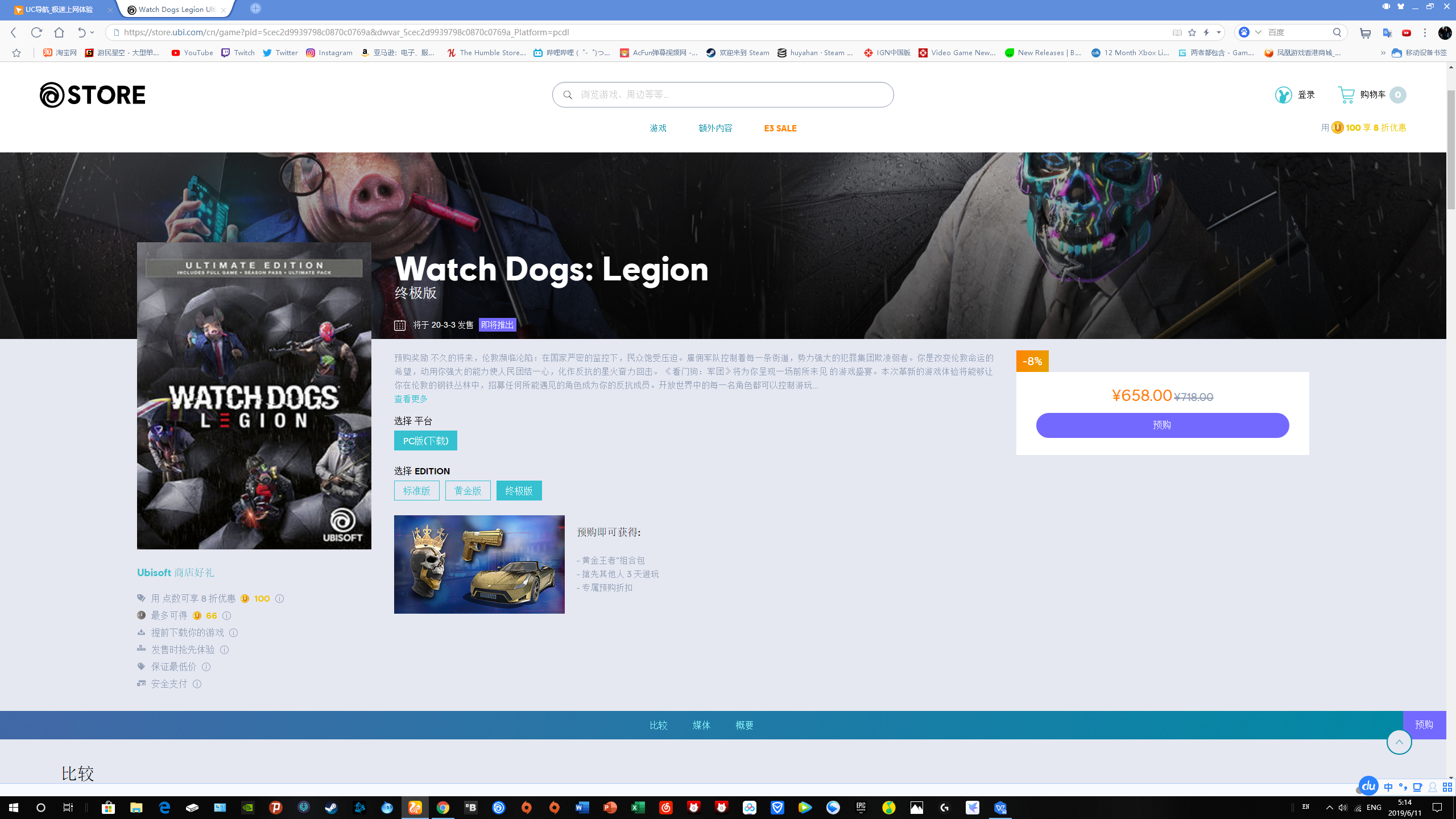
Task: Switch to UC导航 browser tab
Action: pyautogui.click(x=60, y=10)
